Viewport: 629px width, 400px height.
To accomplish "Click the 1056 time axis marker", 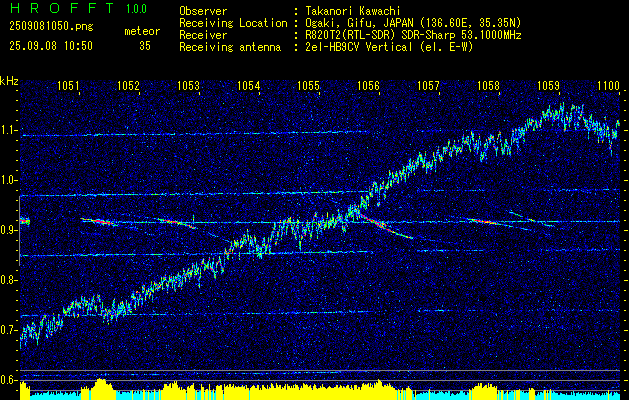I will [368, 85].
